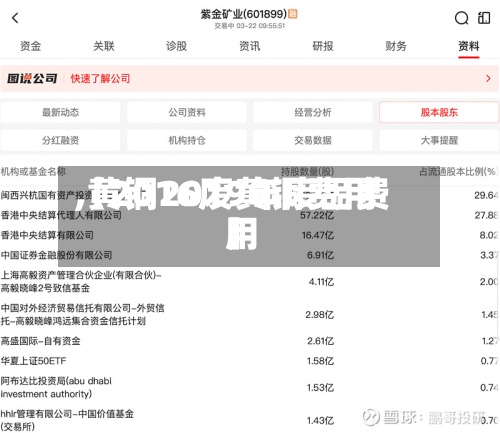Screen dimensions: 500x433
Task: Switch to the 资讯 tab
Action: (250, 46)
